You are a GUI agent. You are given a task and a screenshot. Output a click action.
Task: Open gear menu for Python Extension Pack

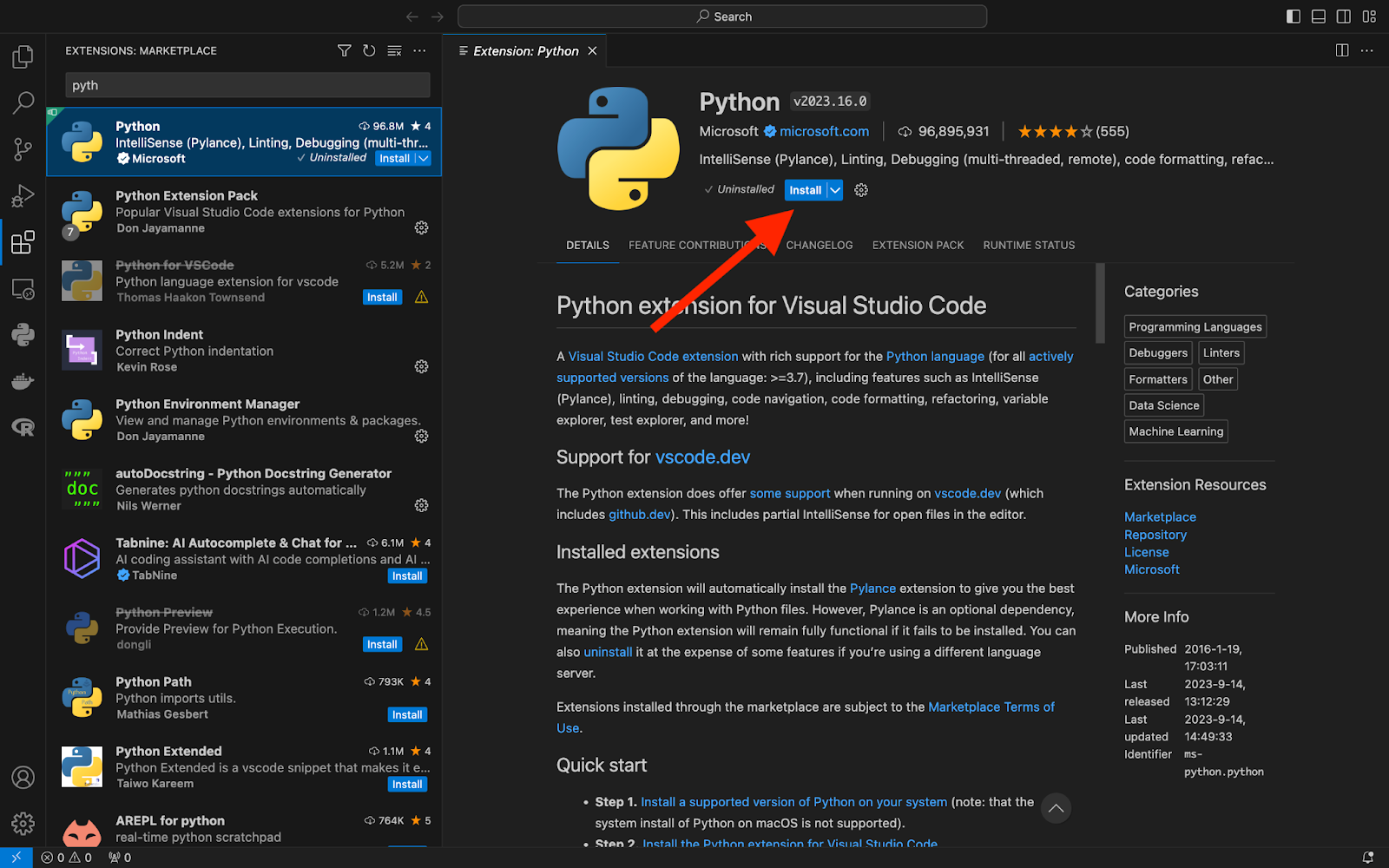(421, 227)
